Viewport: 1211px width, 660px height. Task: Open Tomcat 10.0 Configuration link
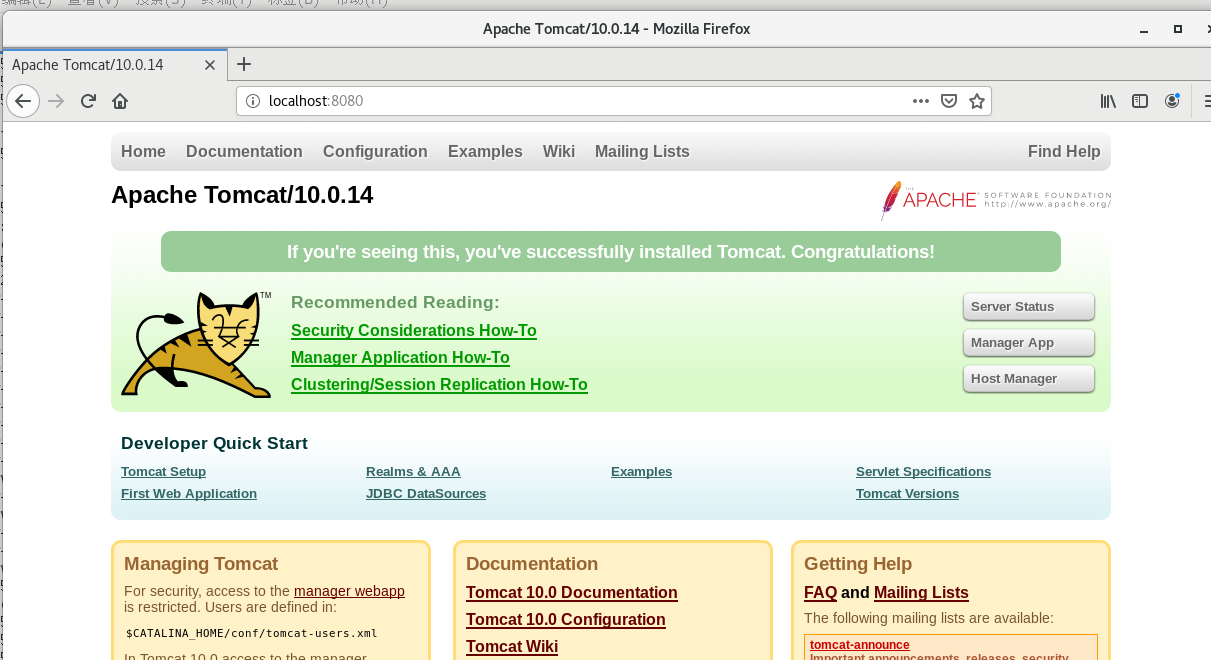click(566, 620)
